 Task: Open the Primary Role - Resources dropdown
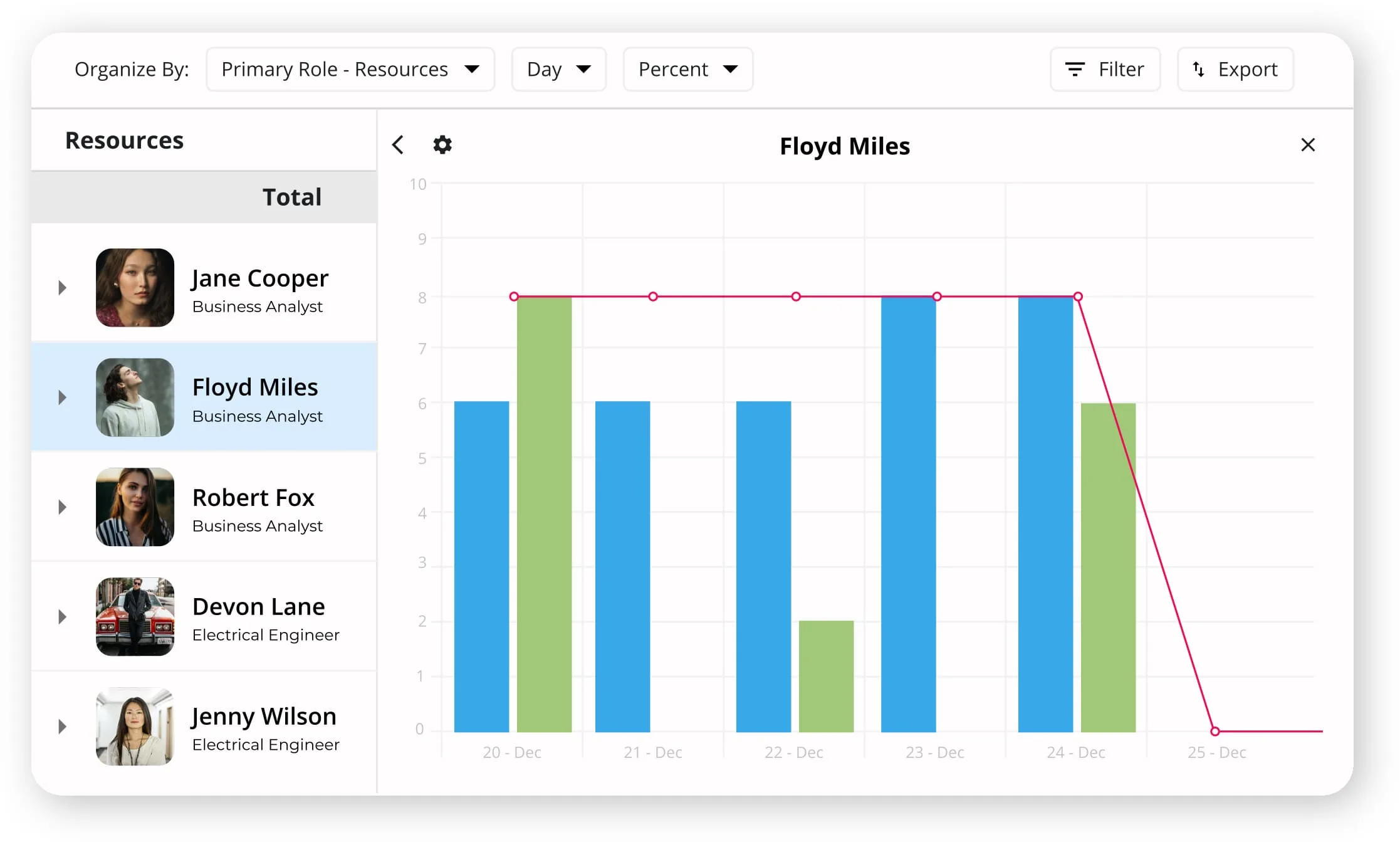(x=350, y=69)
